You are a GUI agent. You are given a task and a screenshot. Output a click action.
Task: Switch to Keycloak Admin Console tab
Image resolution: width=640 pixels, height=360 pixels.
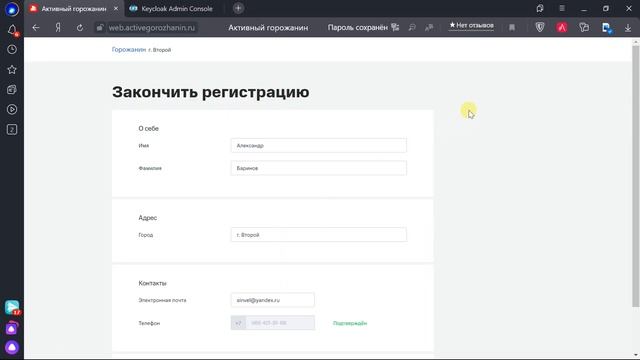tap(177, 9)
